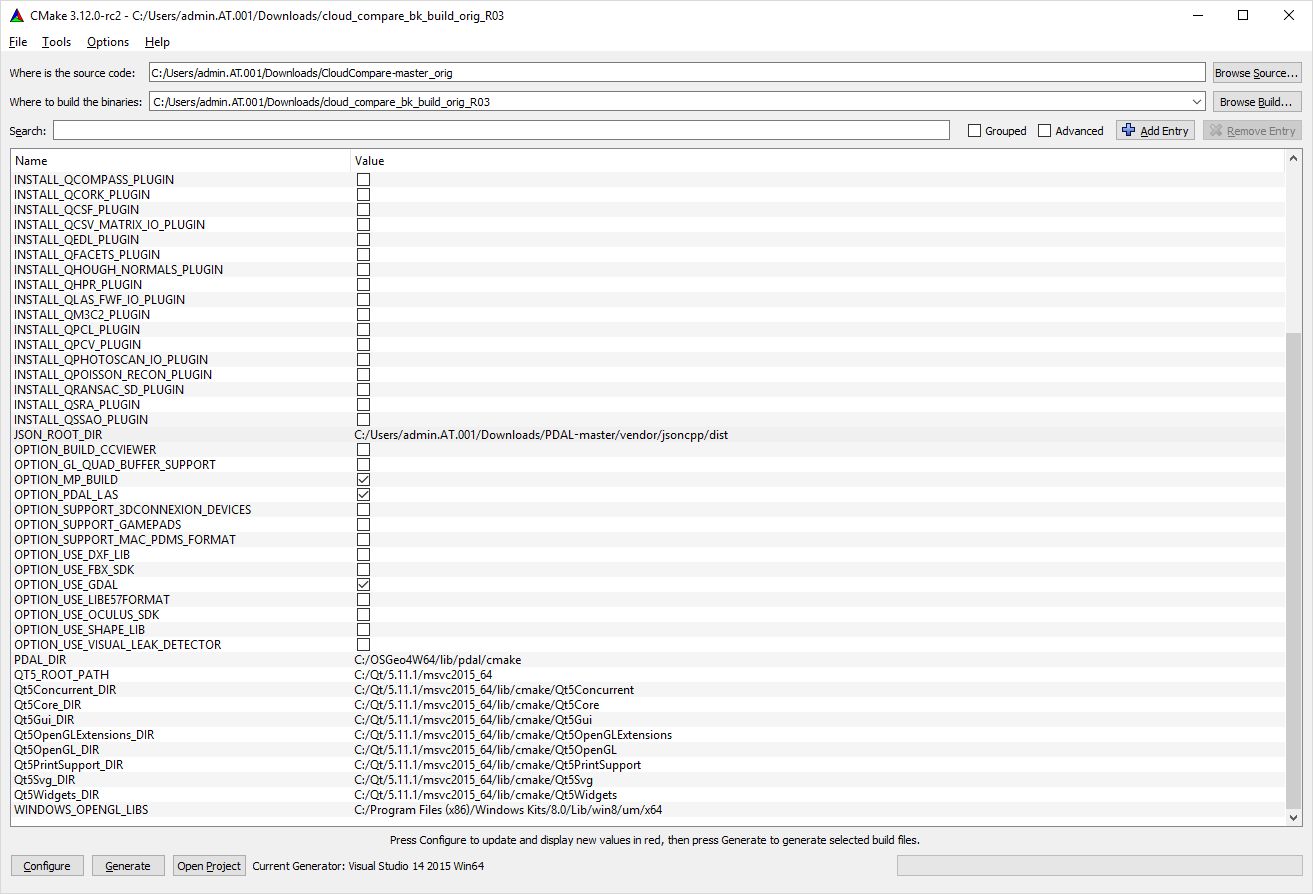Check OPTION_USE_SHAPE_LIB checkbox
1313x894 pixels.
(363, 630)
